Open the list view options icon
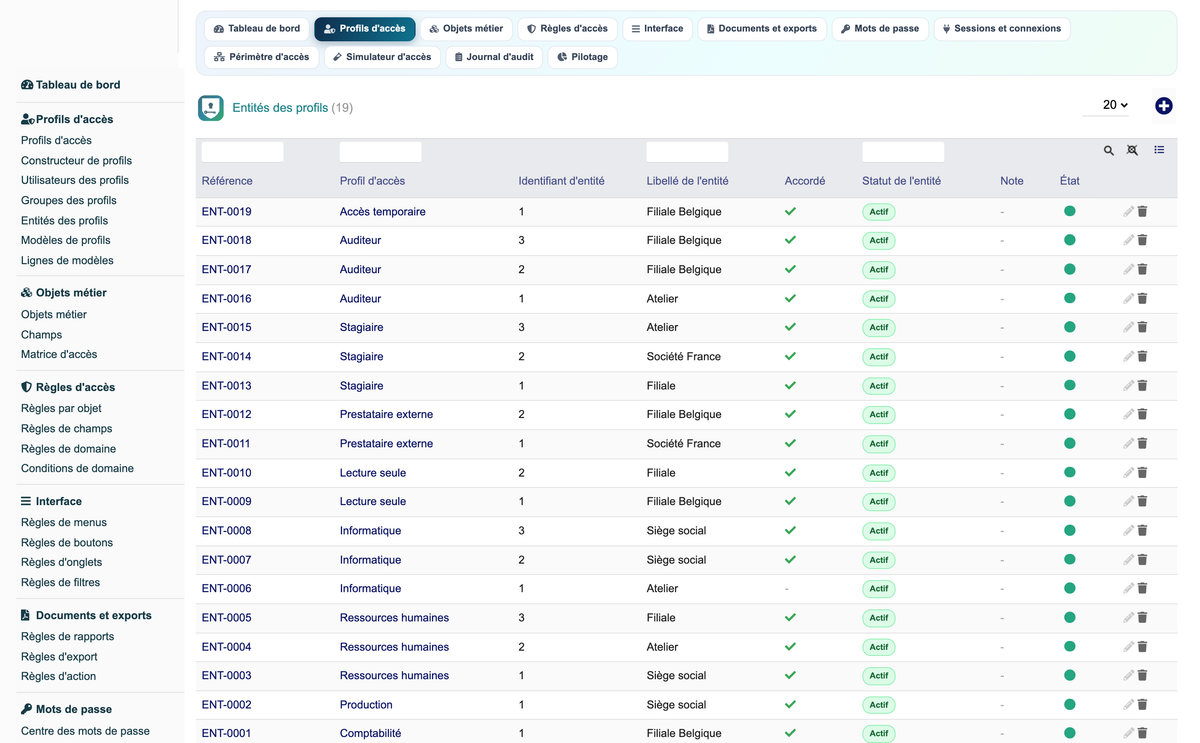Viewport: 1200px width, 743px height. 1159,150
